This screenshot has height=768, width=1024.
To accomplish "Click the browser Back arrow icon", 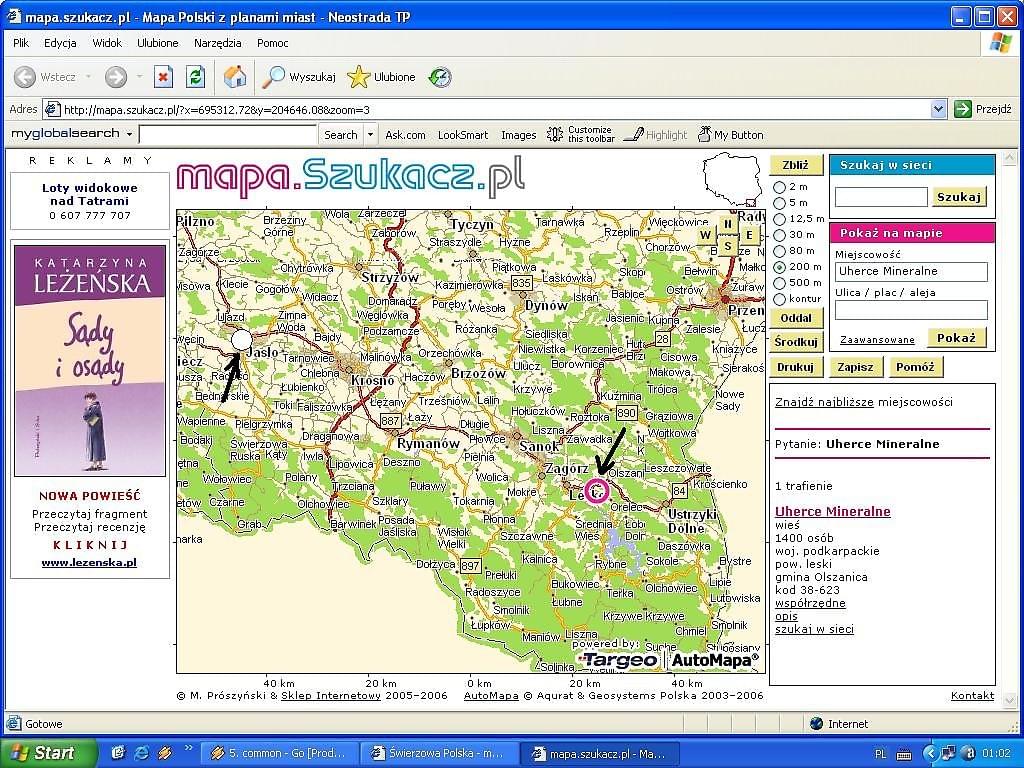I will coord(25,77).
